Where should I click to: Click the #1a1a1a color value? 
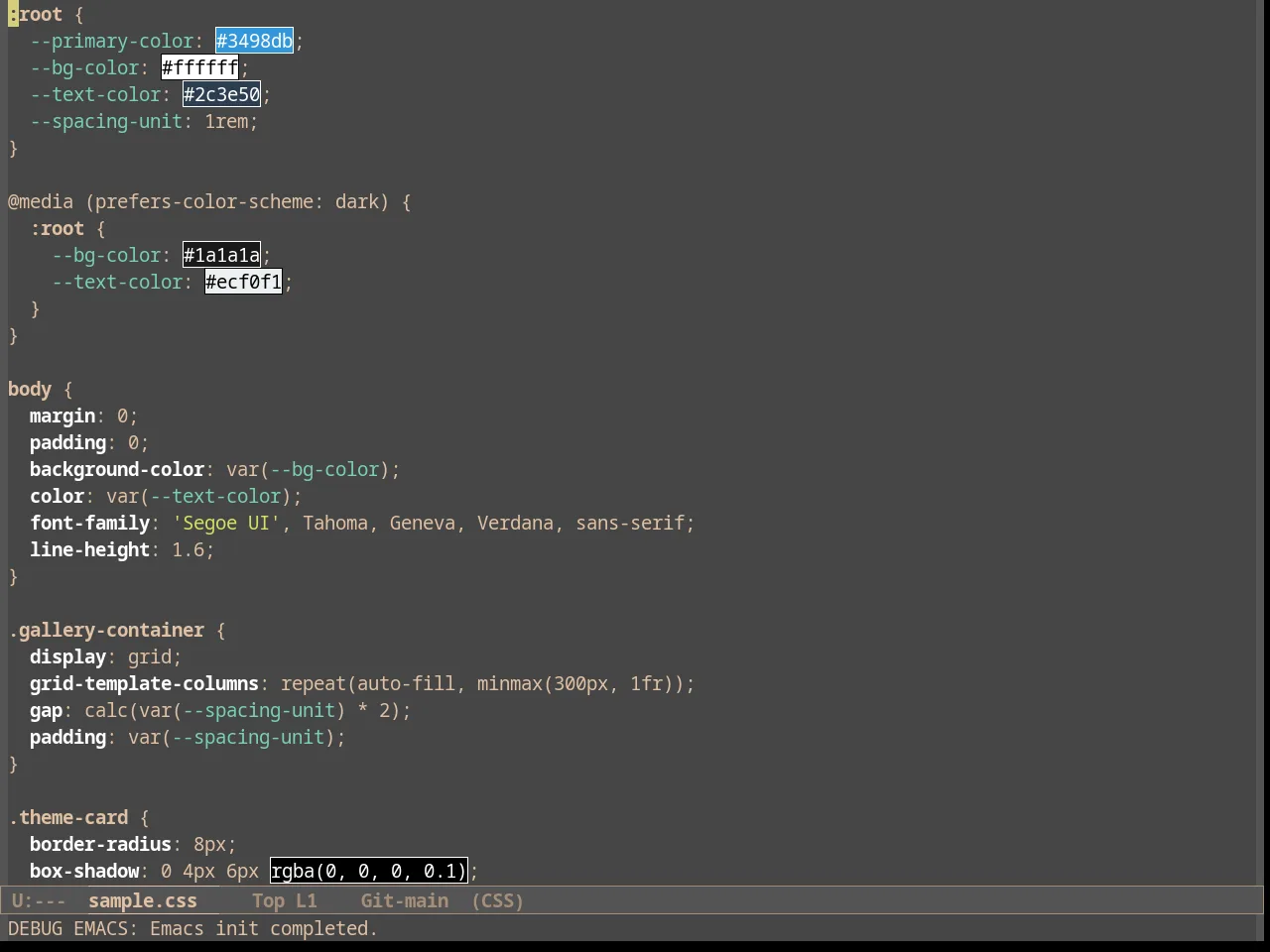tap(221, 255)
